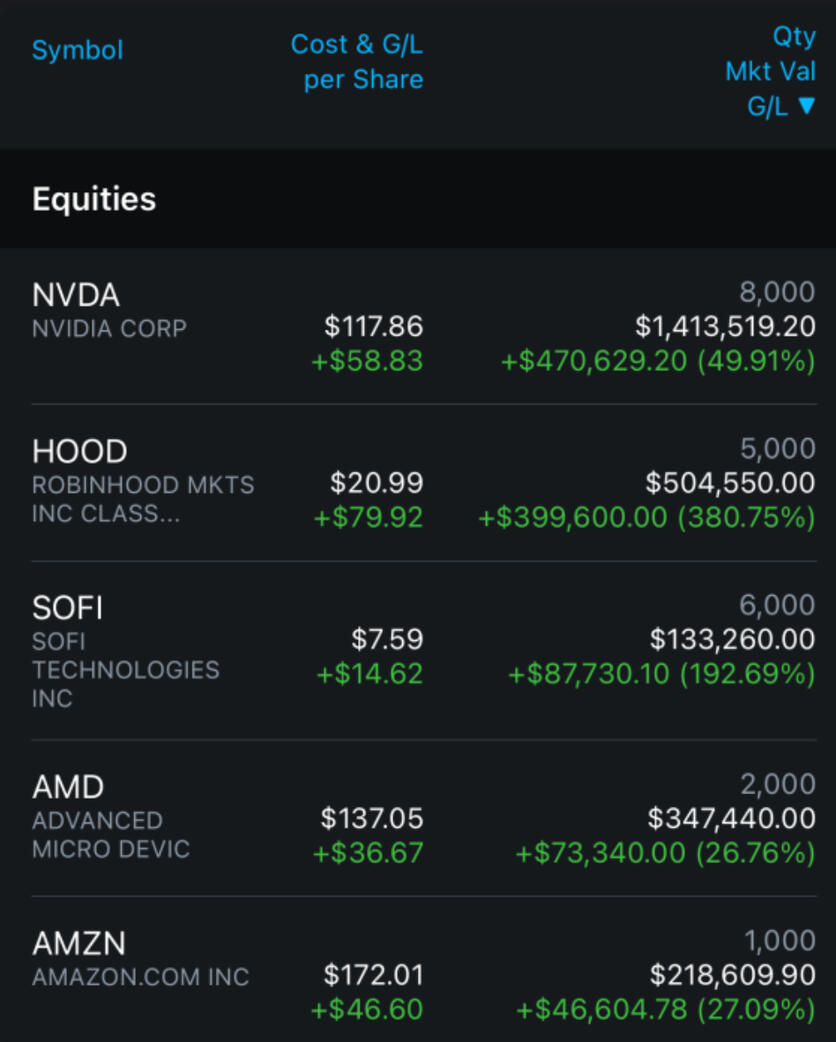Tap NVIDIA CORP company name

pyautogui.click(x=109, y=328)
